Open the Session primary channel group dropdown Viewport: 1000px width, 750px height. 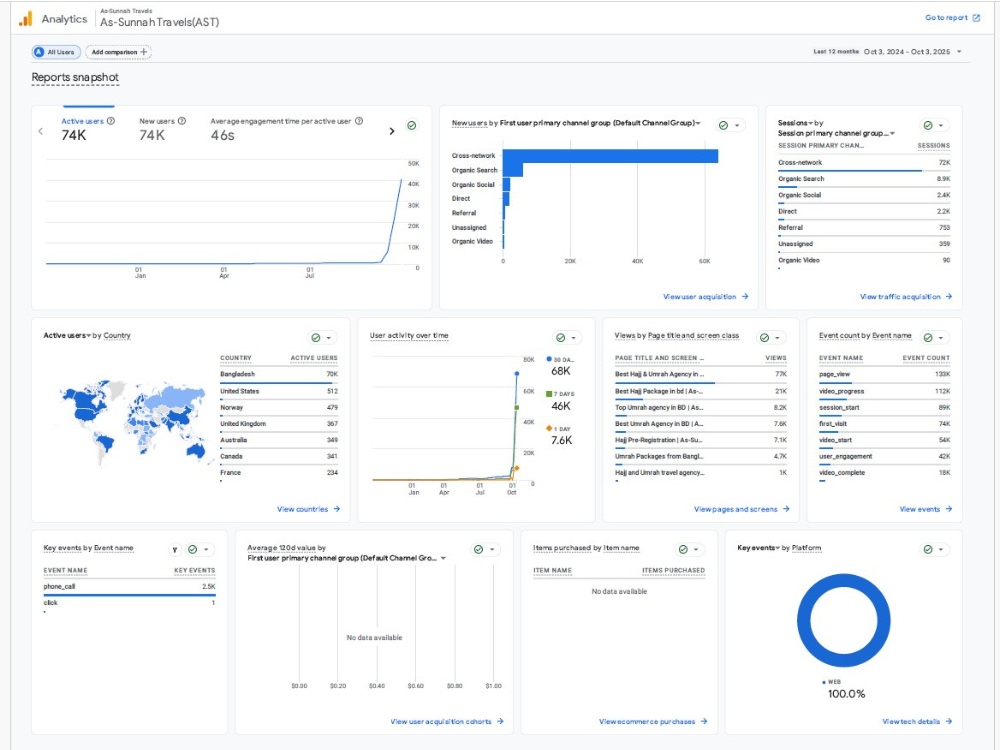(892, 133)
